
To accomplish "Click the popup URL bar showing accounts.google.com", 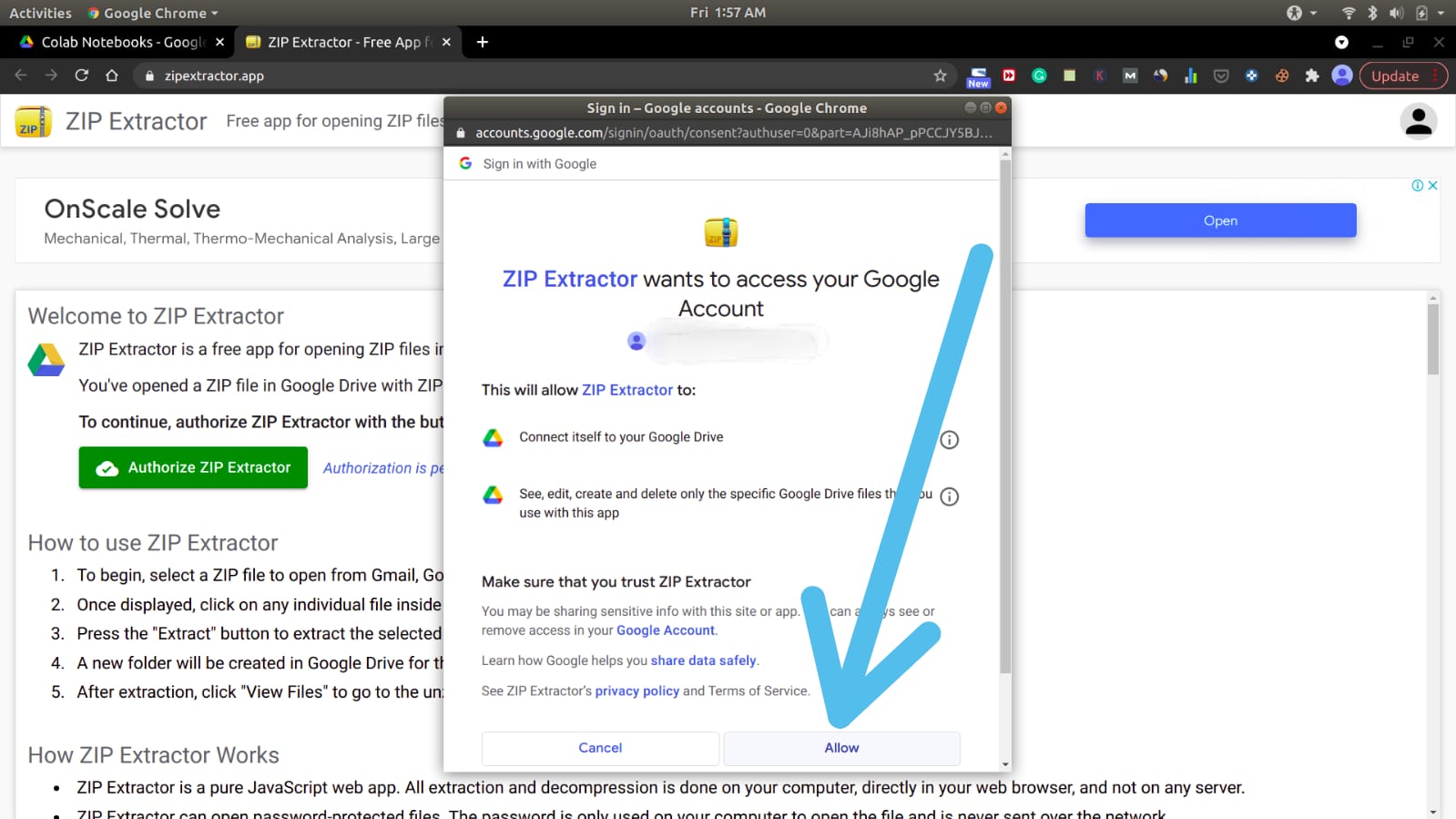I will coord(728,133).
